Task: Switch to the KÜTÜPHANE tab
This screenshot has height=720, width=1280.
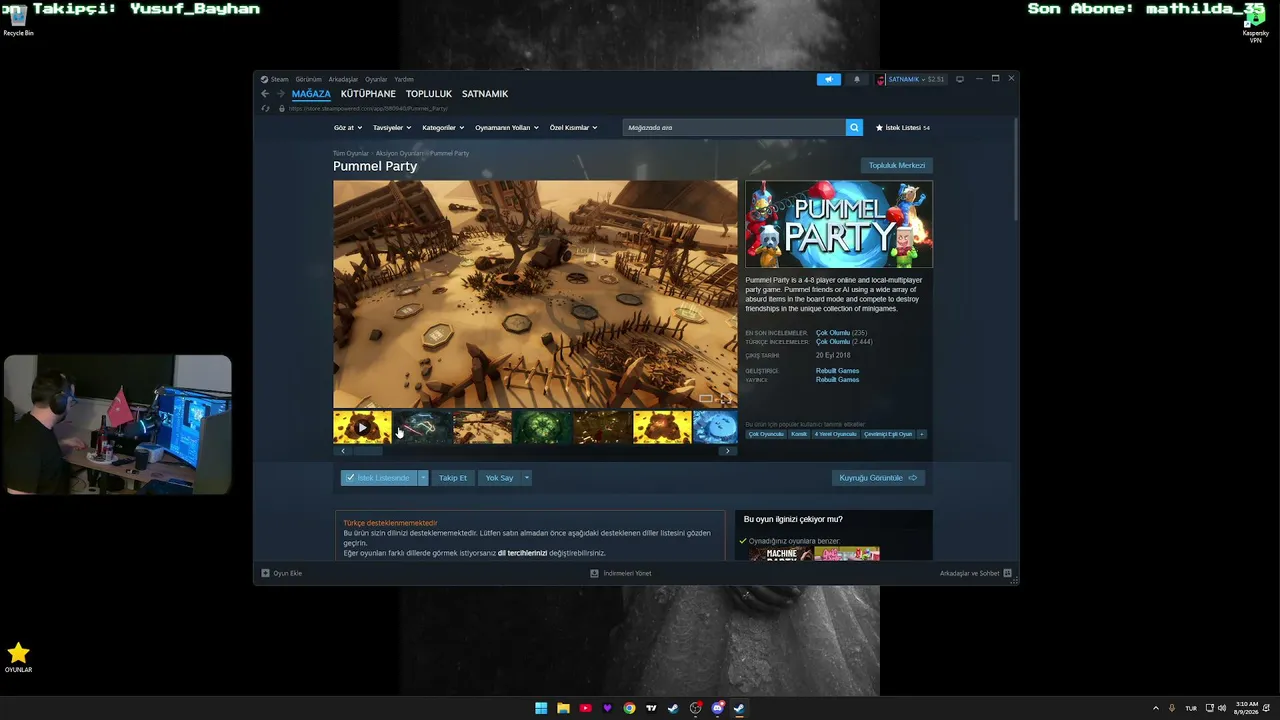Action: pos(368,94)
